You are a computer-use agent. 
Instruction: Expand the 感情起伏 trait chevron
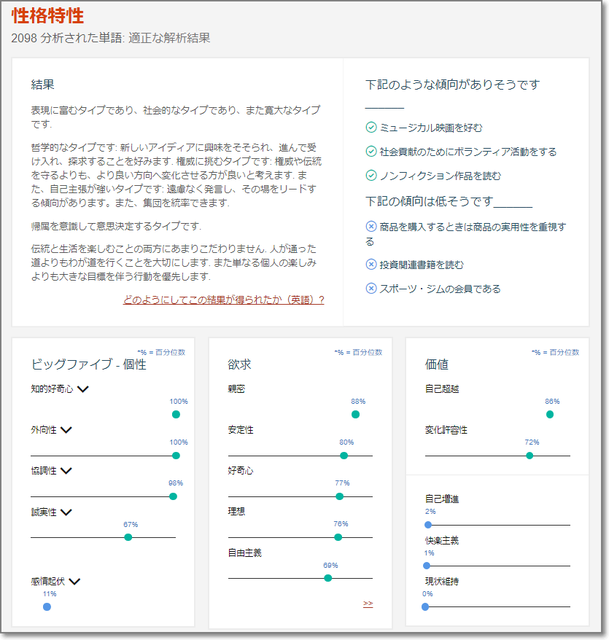[74, 580]
